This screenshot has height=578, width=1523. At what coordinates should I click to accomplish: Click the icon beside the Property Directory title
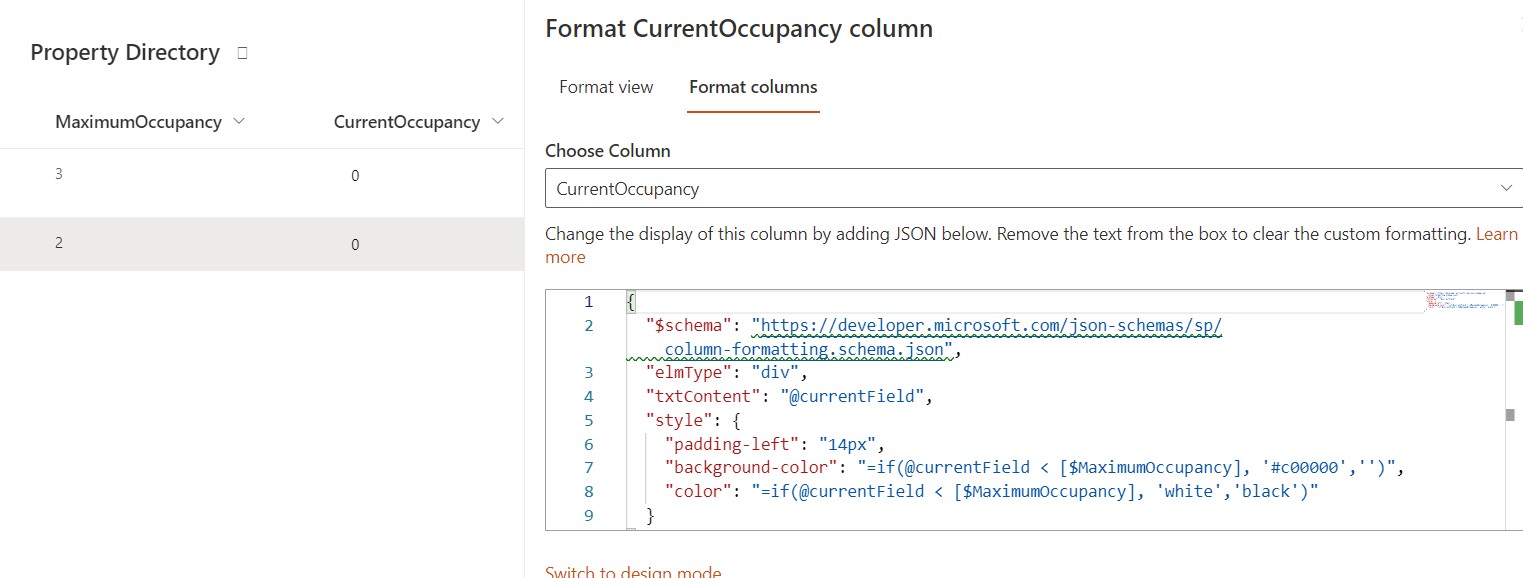click(x=242, y=54)
